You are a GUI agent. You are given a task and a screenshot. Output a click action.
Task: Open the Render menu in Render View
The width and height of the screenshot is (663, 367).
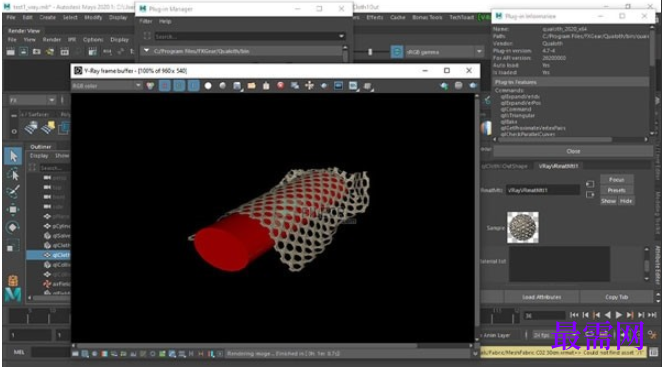pos(52,39)
